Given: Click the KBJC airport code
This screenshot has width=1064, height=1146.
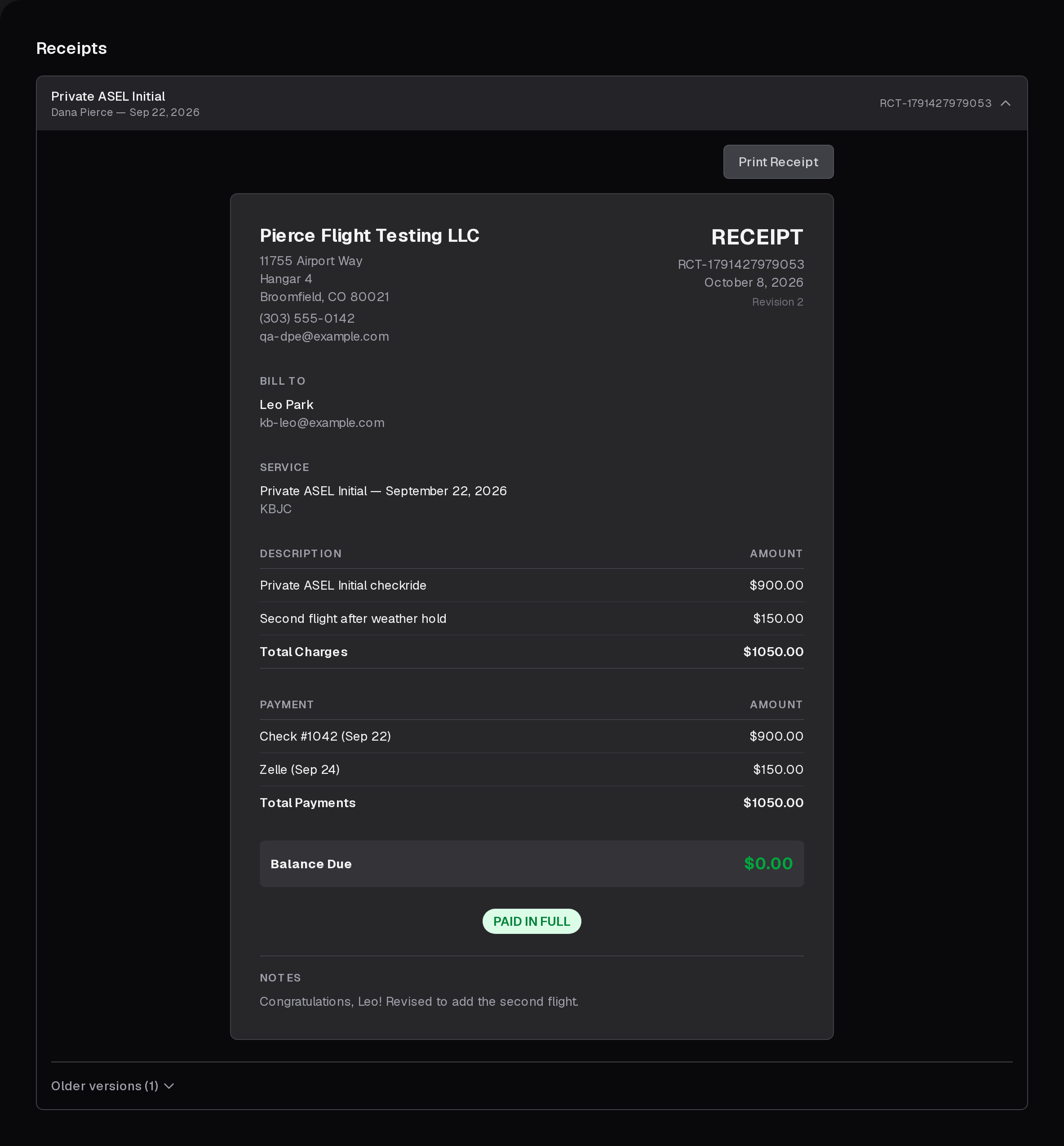Looking at the screenshot, I should [275, 509].
